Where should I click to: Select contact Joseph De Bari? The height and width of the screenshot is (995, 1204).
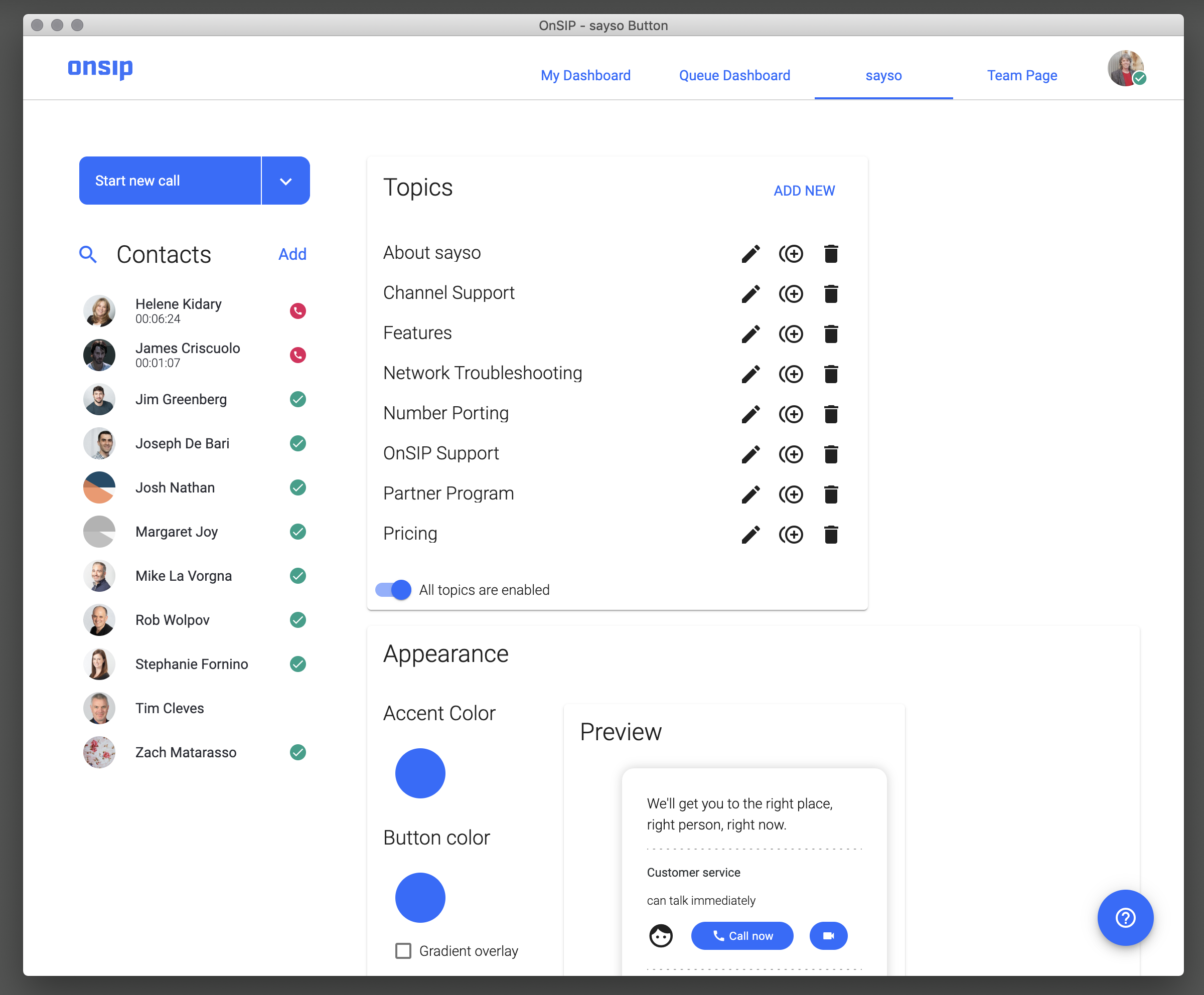[195, 443]
